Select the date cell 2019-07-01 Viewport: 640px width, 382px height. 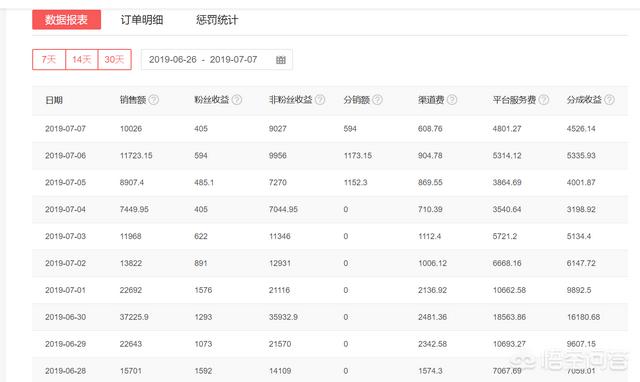[65, 290]
